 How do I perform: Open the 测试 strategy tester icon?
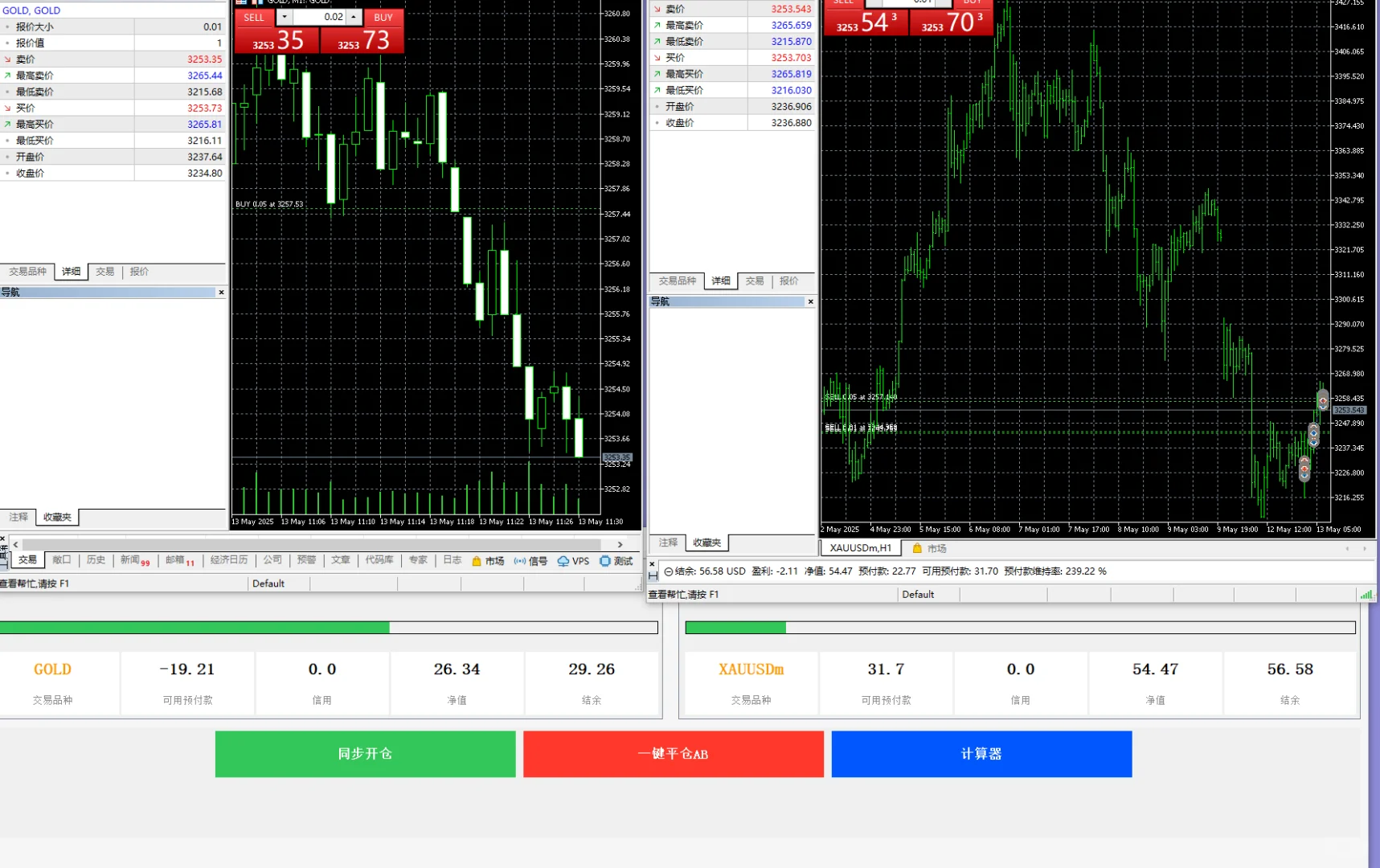[x=616, y=561]
